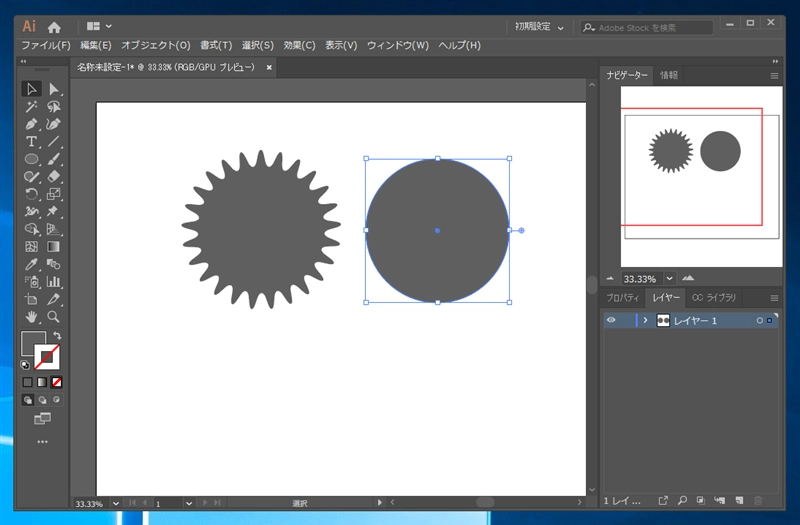Select the Rotate tool

[32, 194]
